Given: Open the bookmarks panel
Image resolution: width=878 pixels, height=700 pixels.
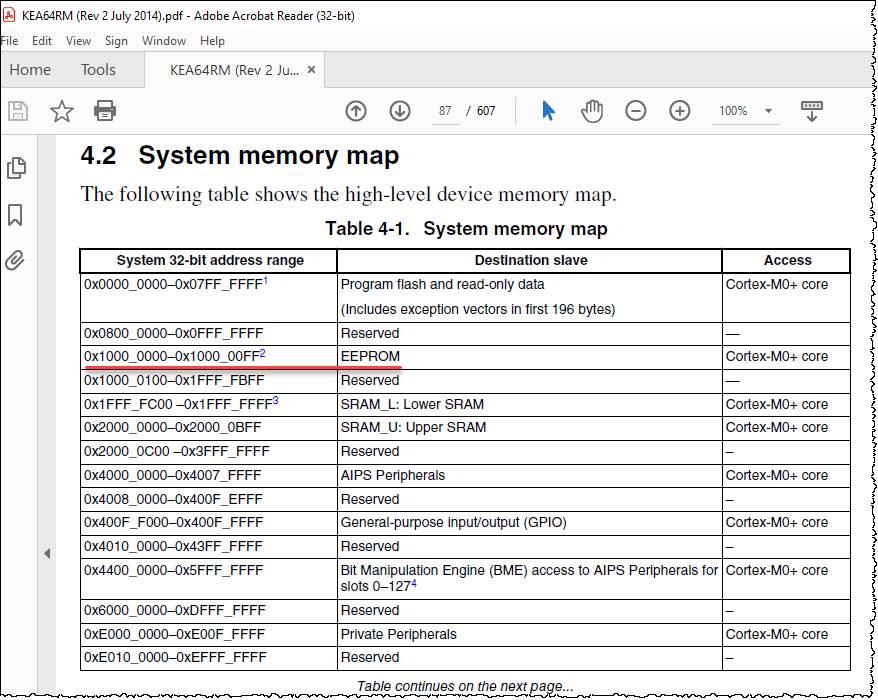Looking at the screenshot, I should pyautogui.click(x=17, y=214).
